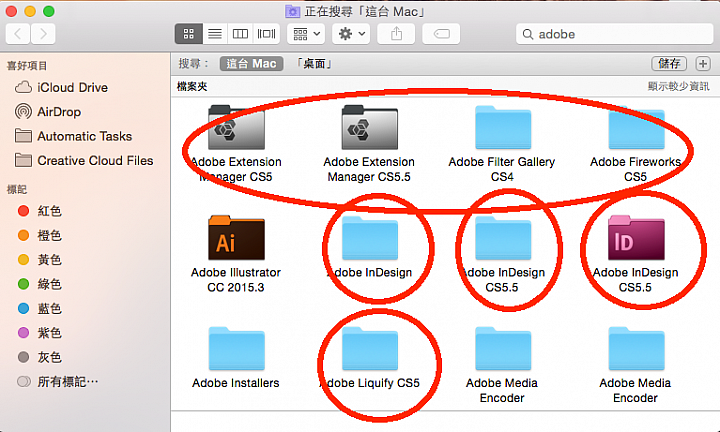Open AirDrop in sidebar
The image size is (720, 432).
point(48,112)
